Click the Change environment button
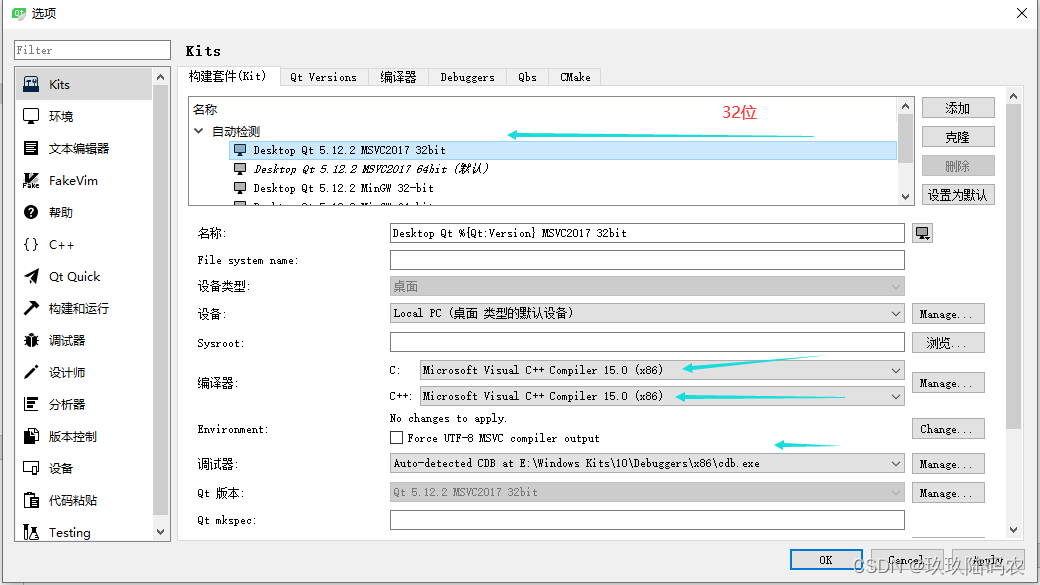The height and width of the screenshot is (585, 1040). pyautogui.click(x=948, y=429)
